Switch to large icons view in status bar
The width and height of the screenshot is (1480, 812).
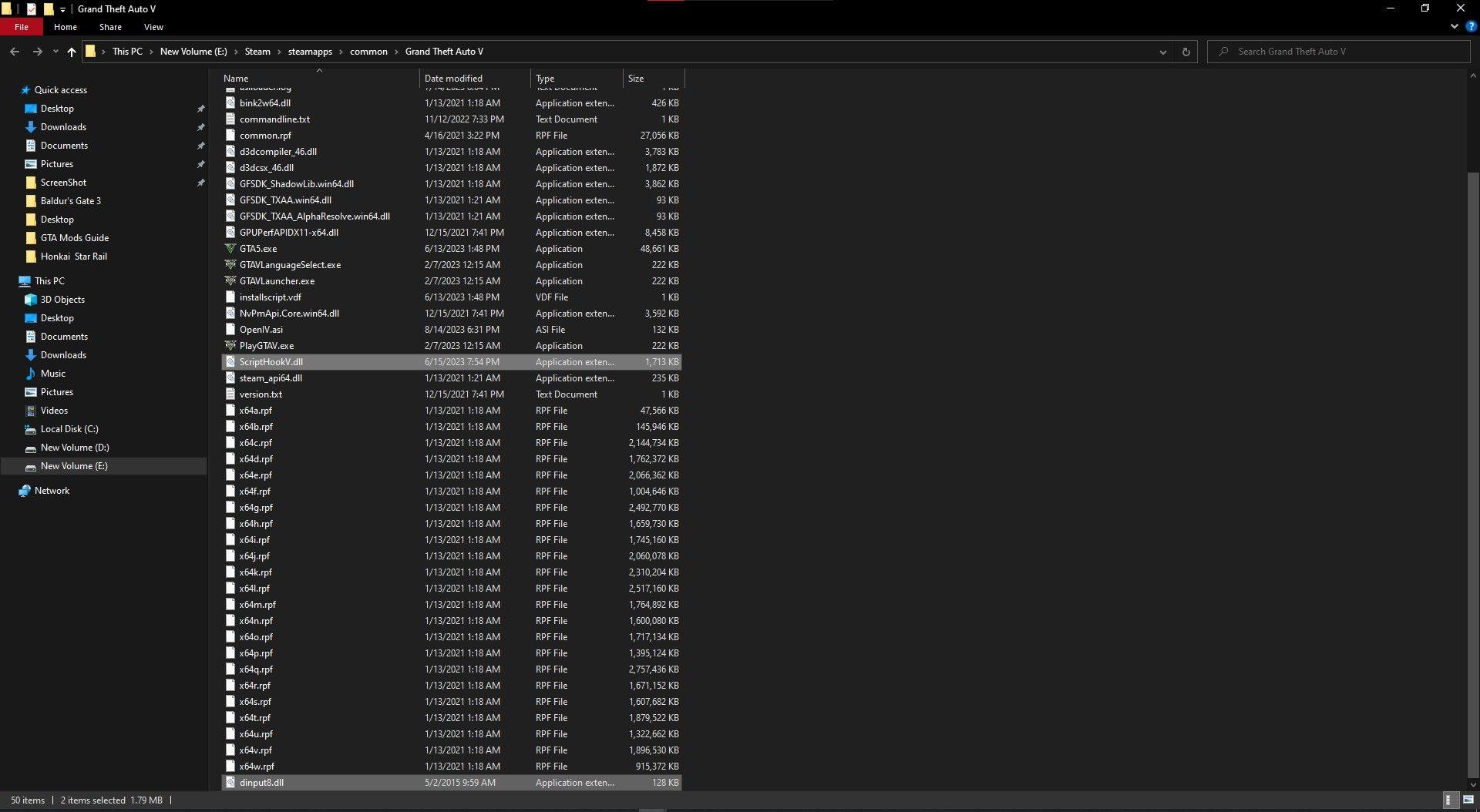point(1468,800)
